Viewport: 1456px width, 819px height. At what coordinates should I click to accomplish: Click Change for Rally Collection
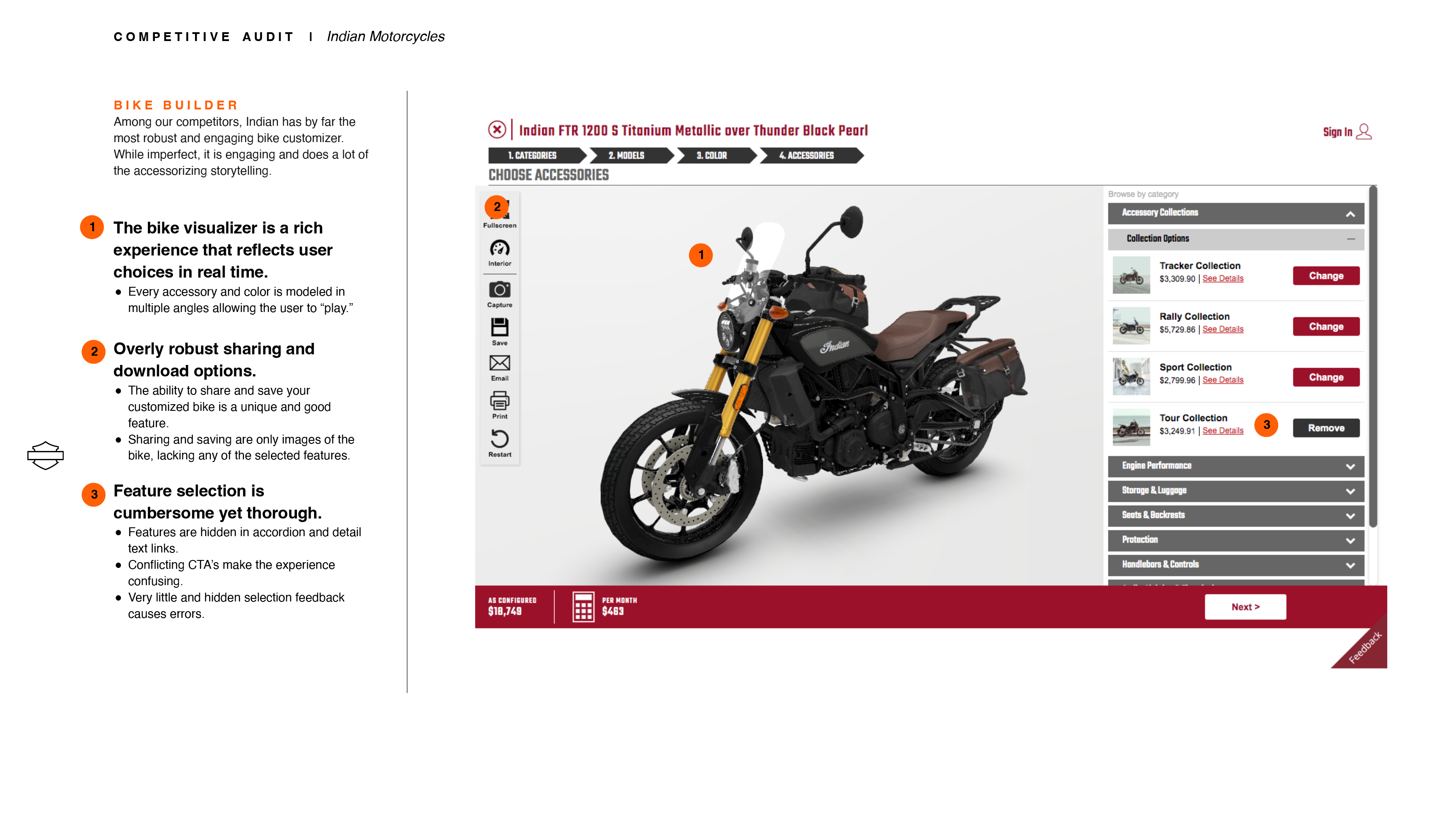[x=1326, y=327]
